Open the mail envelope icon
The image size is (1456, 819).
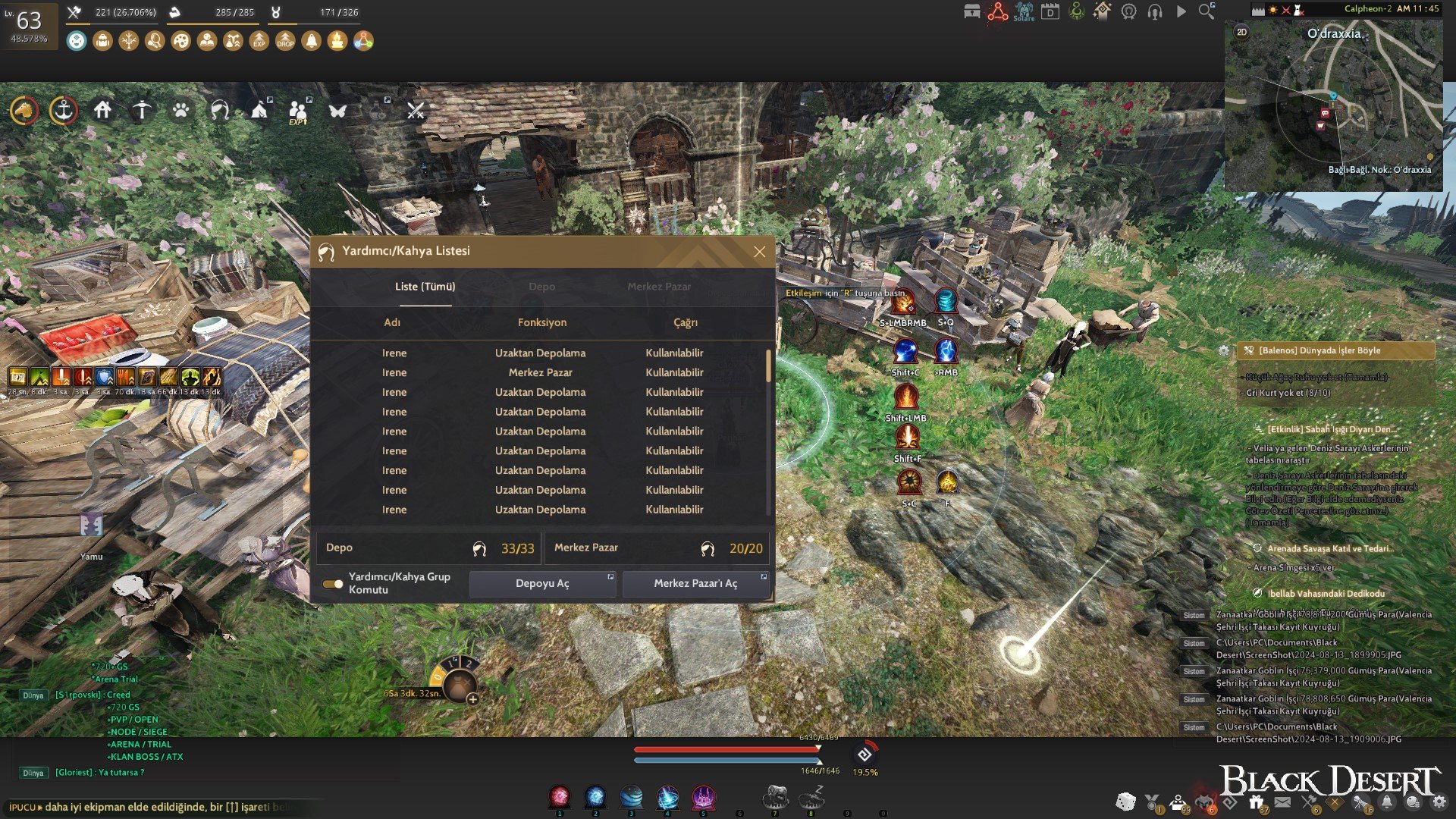pyautogui.click(x=1282, y=802)
